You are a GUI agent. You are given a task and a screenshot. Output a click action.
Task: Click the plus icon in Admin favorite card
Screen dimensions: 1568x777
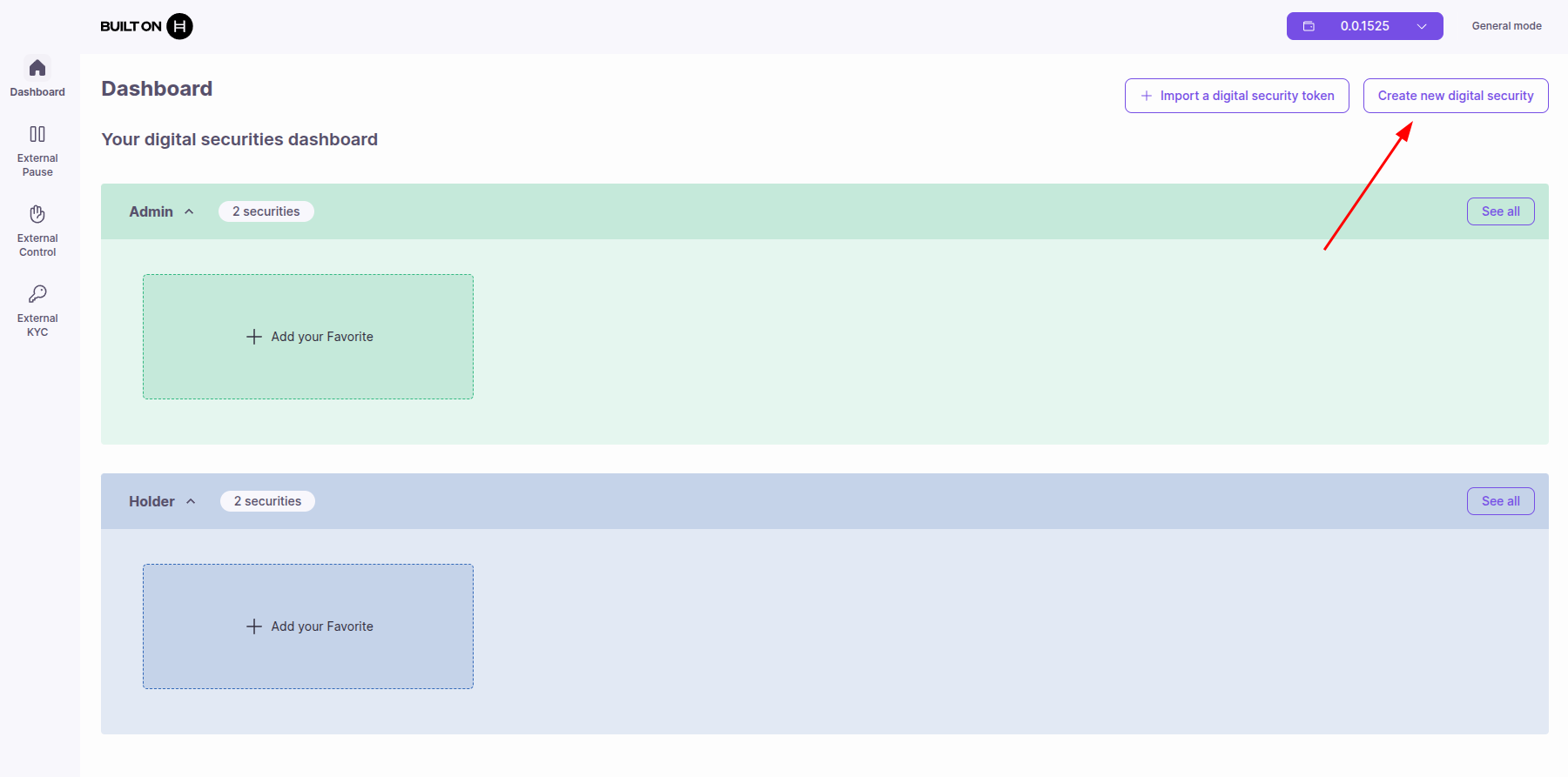click(254, 337)
